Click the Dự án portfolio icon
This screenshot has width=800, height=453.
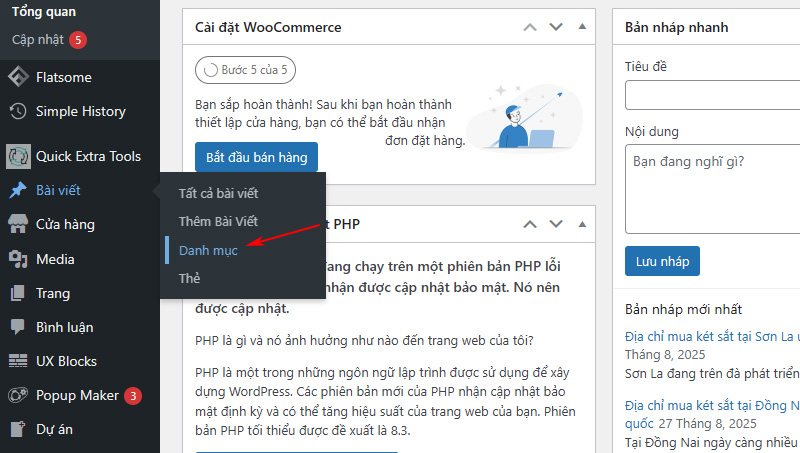click(x=18, y=430)
